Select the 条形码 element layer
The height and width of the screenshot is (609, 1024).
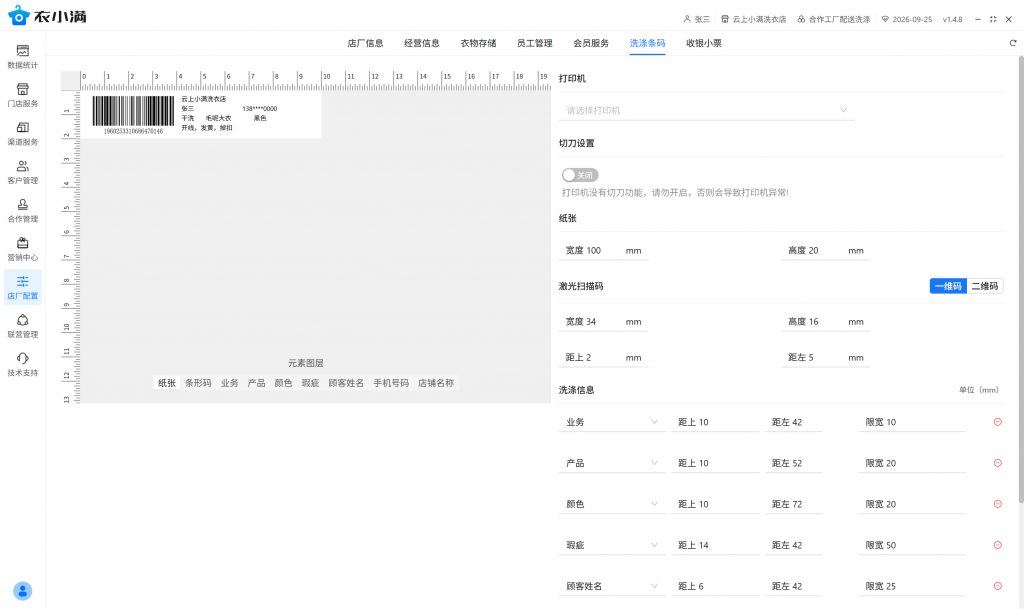198,382
